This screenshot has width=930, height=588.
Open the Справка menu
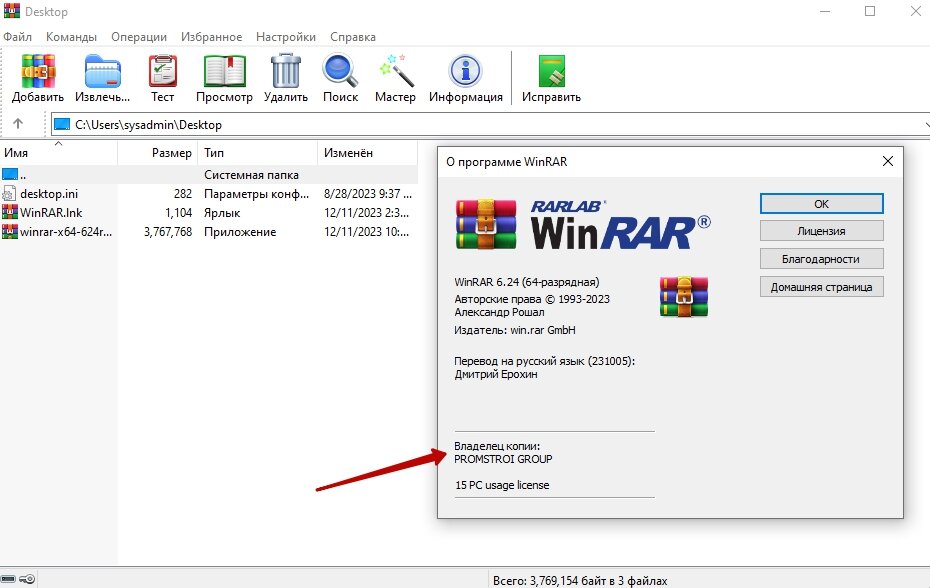[x=353, y=37]
